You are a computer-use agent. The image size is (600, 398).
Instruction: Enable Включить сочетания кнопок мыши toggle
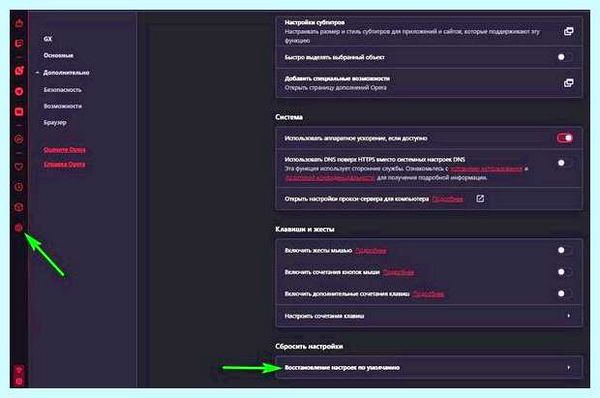tap(564, 272)
